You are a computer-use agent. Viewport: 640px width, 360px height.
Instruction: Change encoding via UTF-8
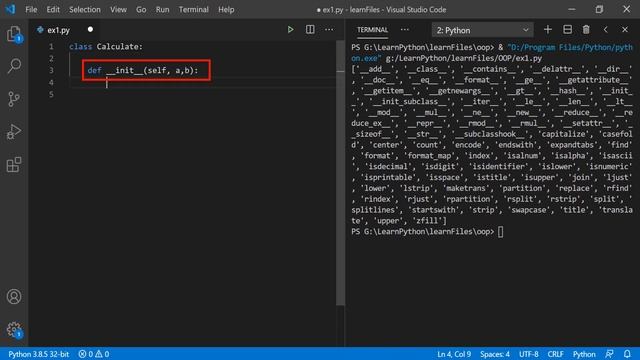point(529,354)
